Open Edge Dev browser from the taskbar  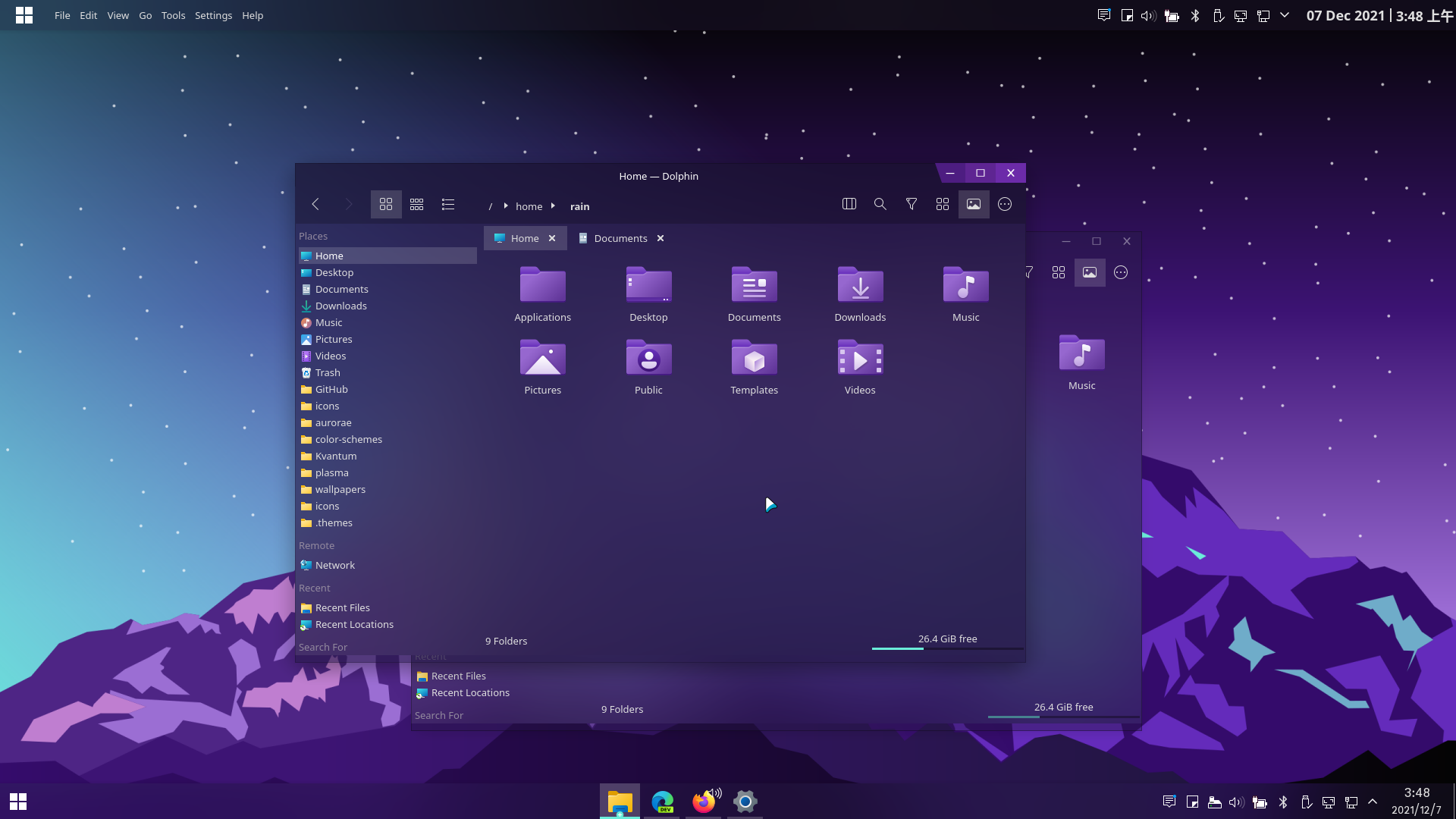(663, 801)
